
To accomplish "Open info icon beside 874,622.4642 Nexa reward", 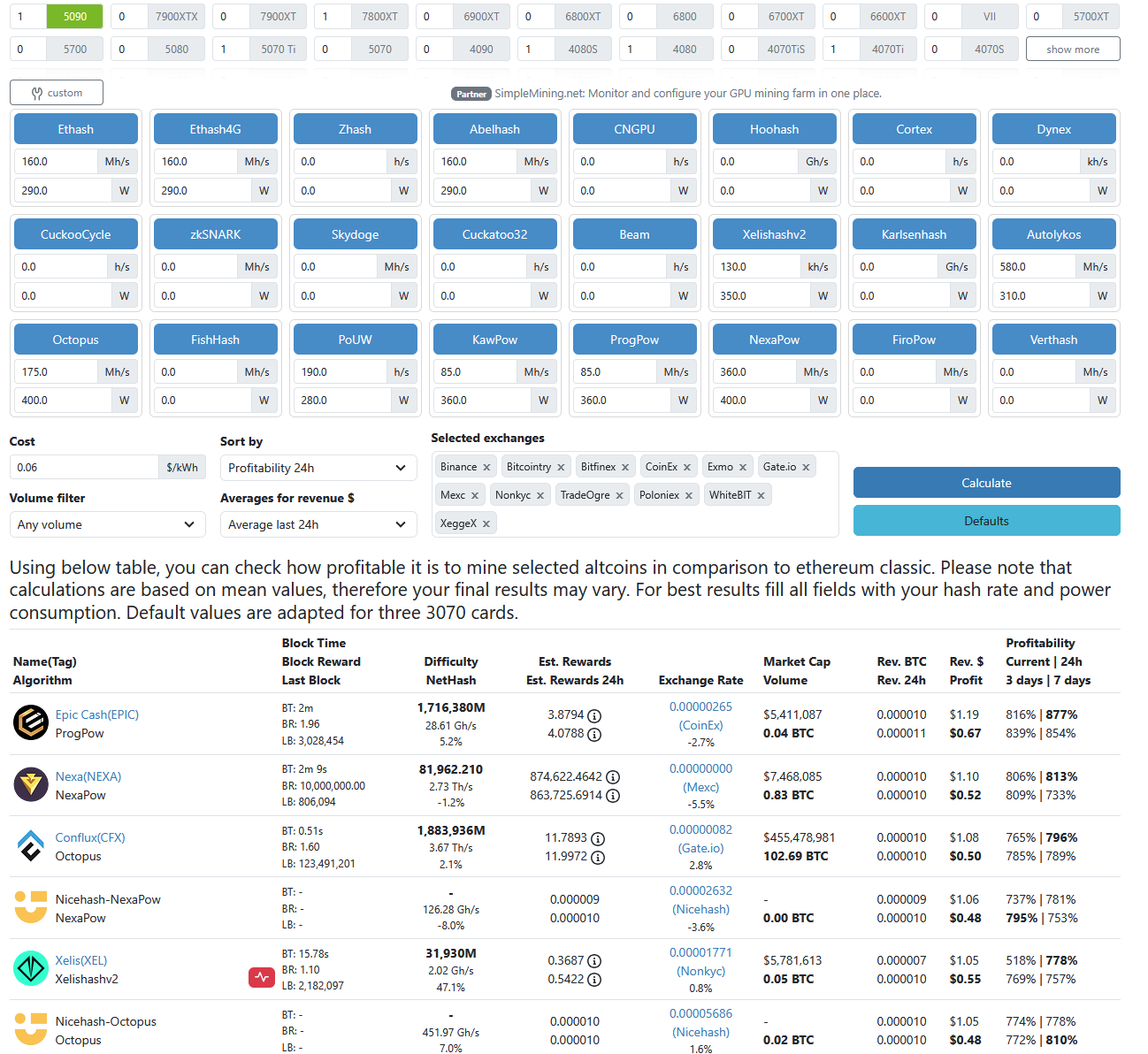I will tap(613, 777).
